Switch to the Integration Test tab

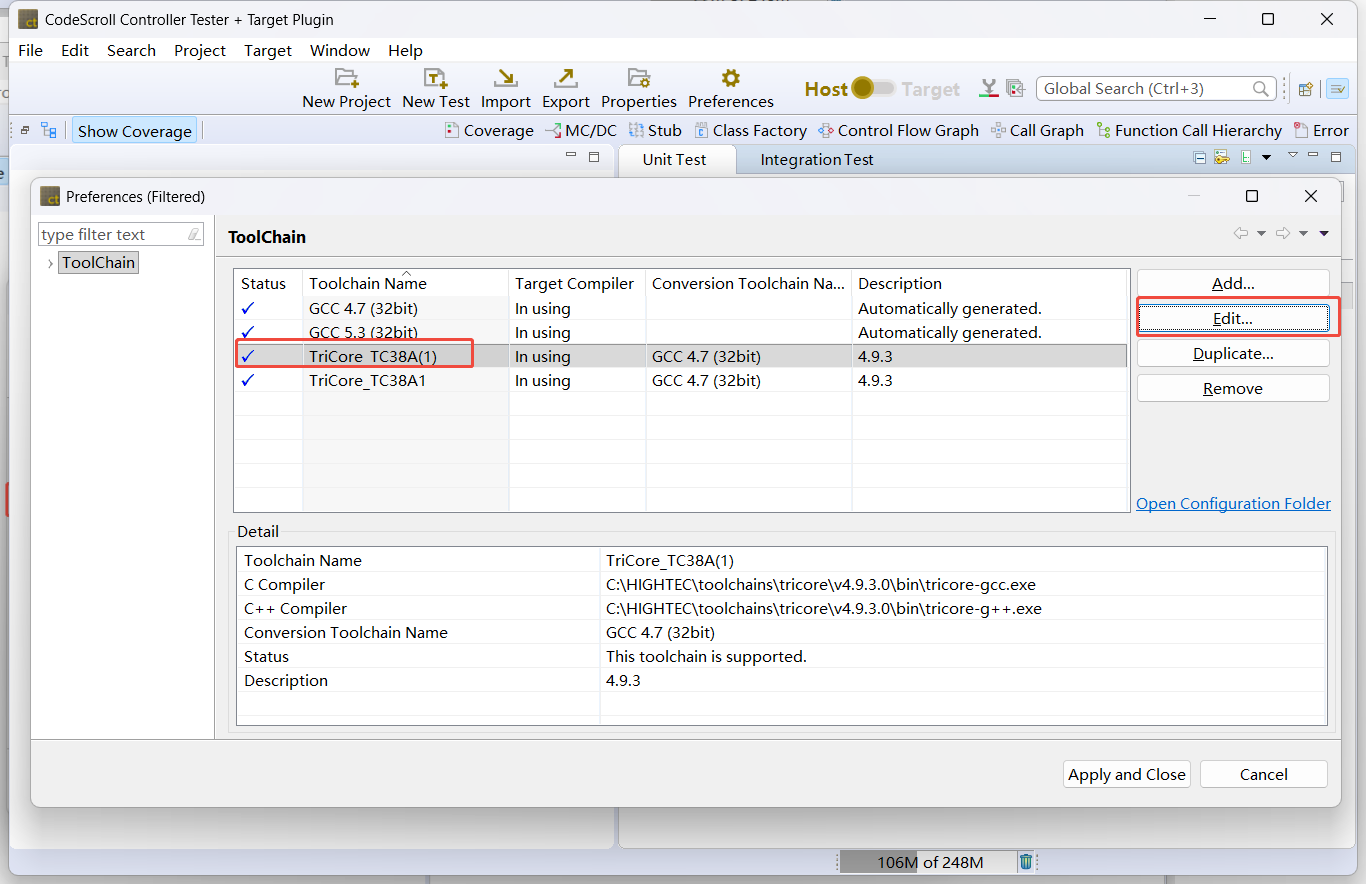click(x=816, y=160)
